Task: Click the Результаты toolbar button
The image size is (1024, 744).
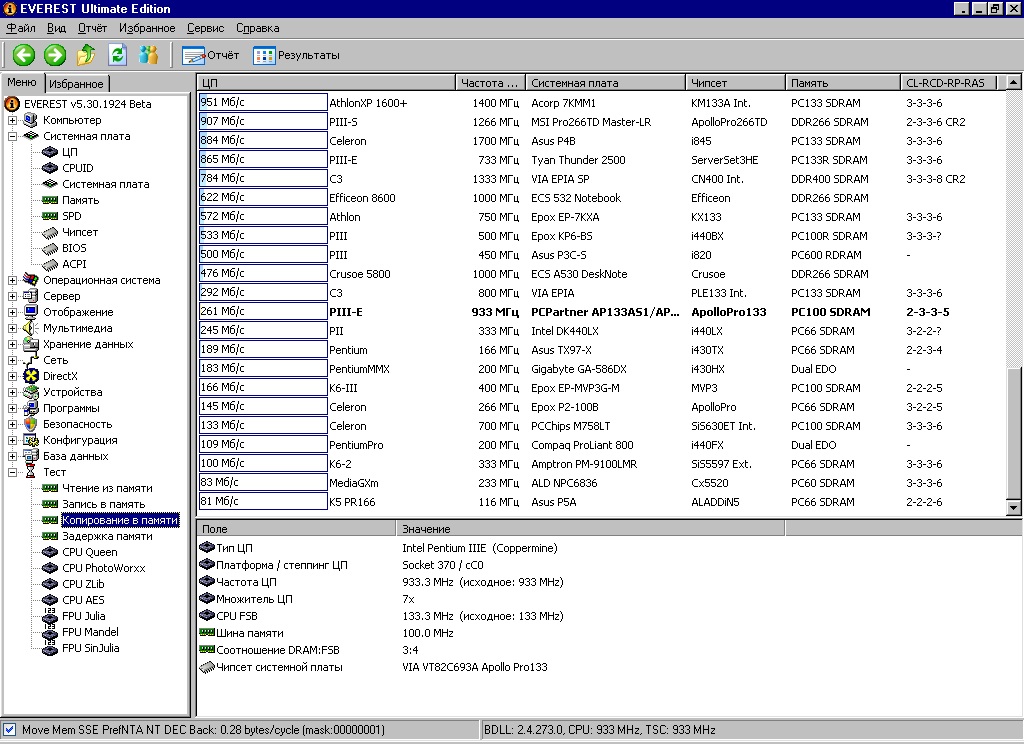Action: [x=297, y=55]
